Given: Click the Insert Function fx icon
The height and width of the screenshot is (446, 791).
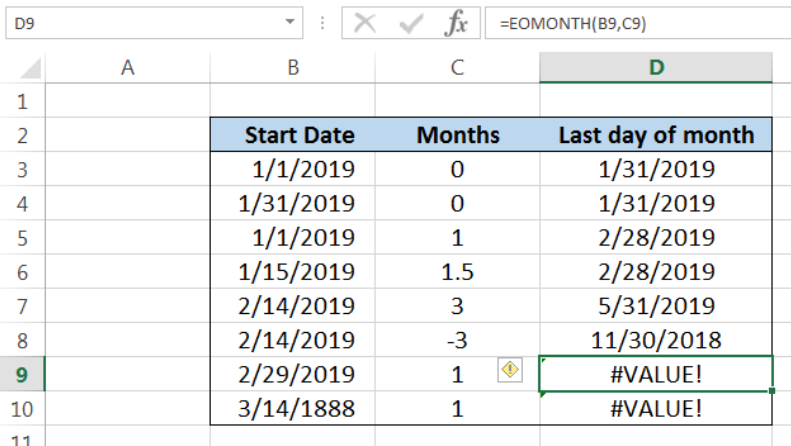Looking at the screenshot, I should pos(456,24).
